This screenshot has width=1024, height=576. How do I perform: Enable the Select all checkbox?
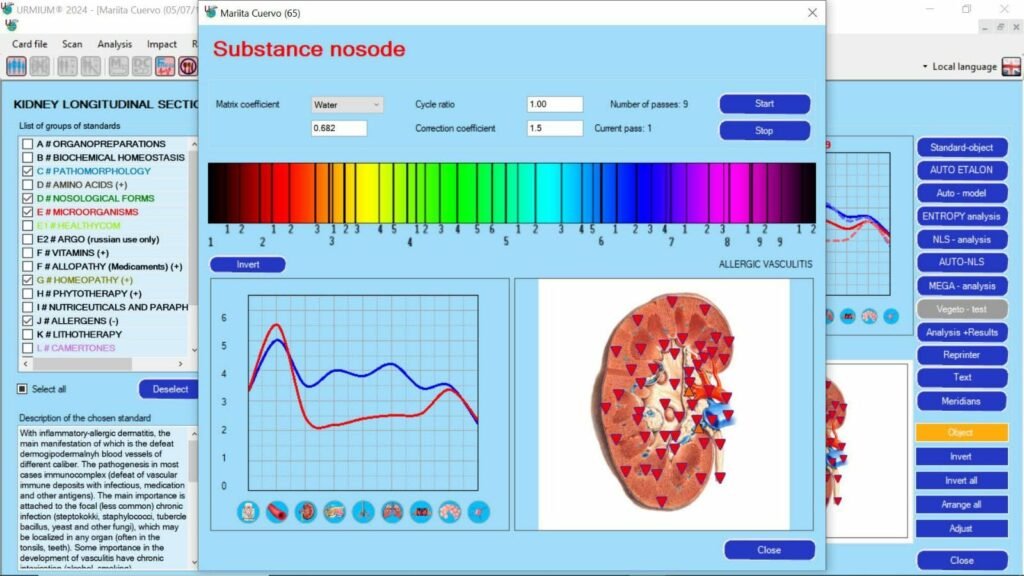22,389
